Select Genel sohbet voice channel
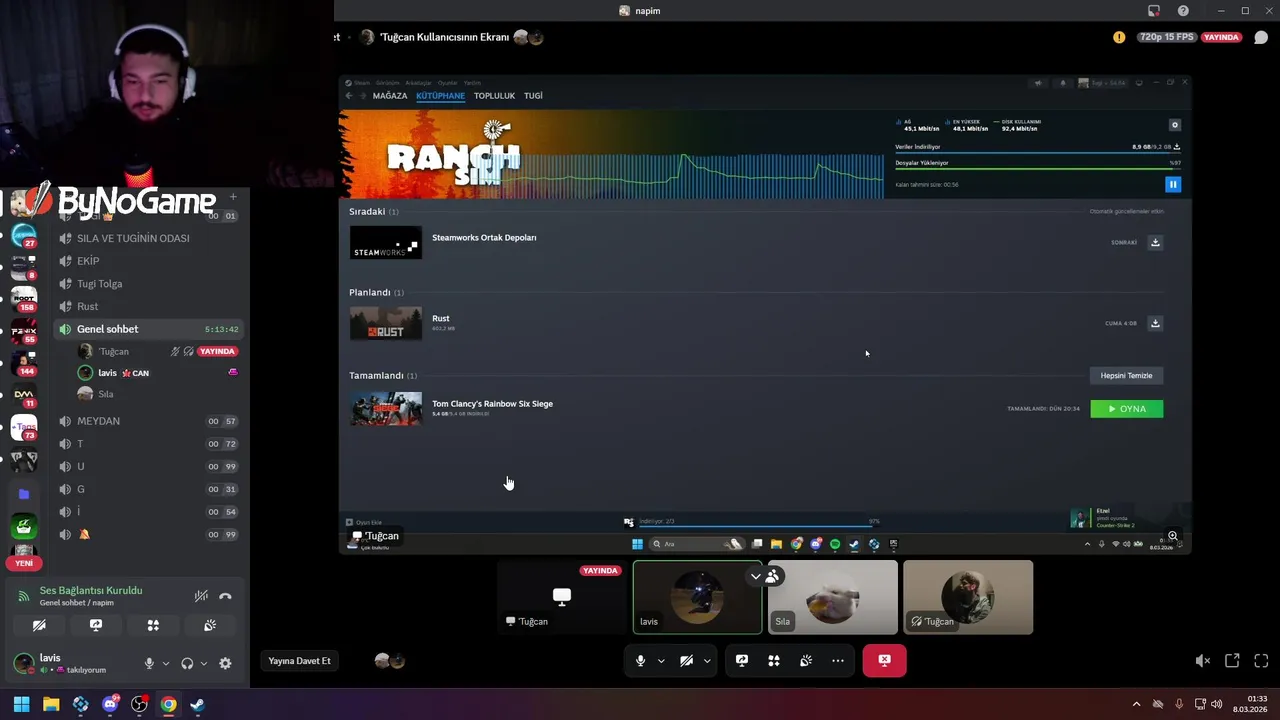1280x720 pixels. coord(148,329)
